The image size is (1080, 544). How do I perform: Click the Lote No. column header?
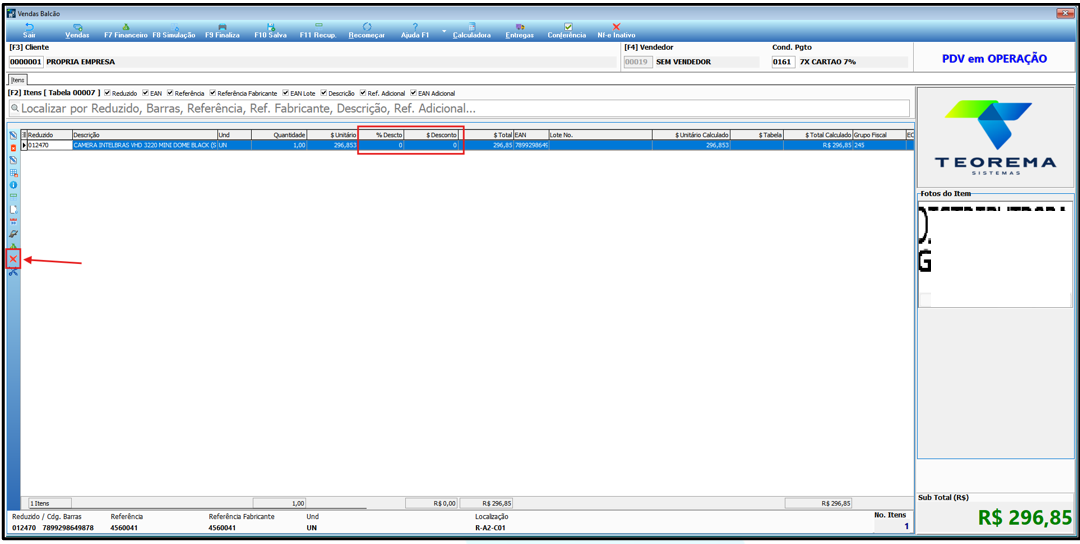pos(600,135)
